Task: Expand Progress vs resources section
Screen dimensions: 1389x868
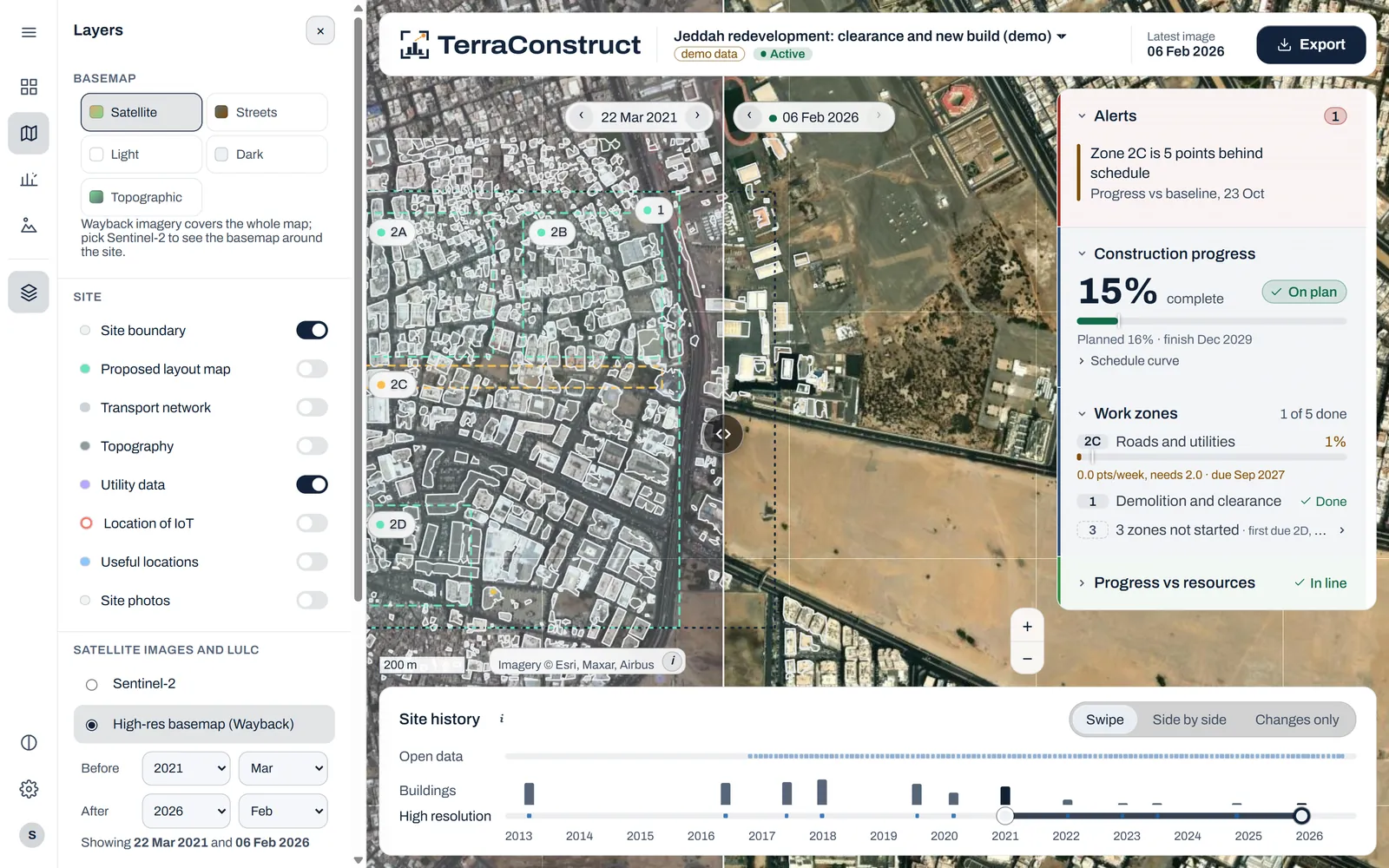Action: tap(1082, 583)
